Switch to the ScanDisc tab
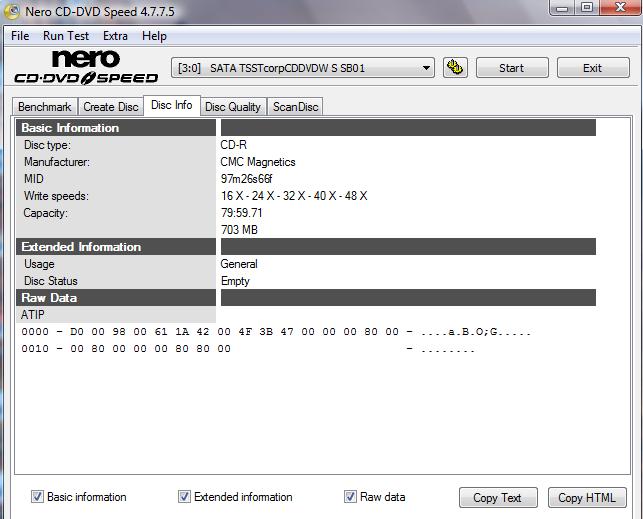 pos(295,107)
